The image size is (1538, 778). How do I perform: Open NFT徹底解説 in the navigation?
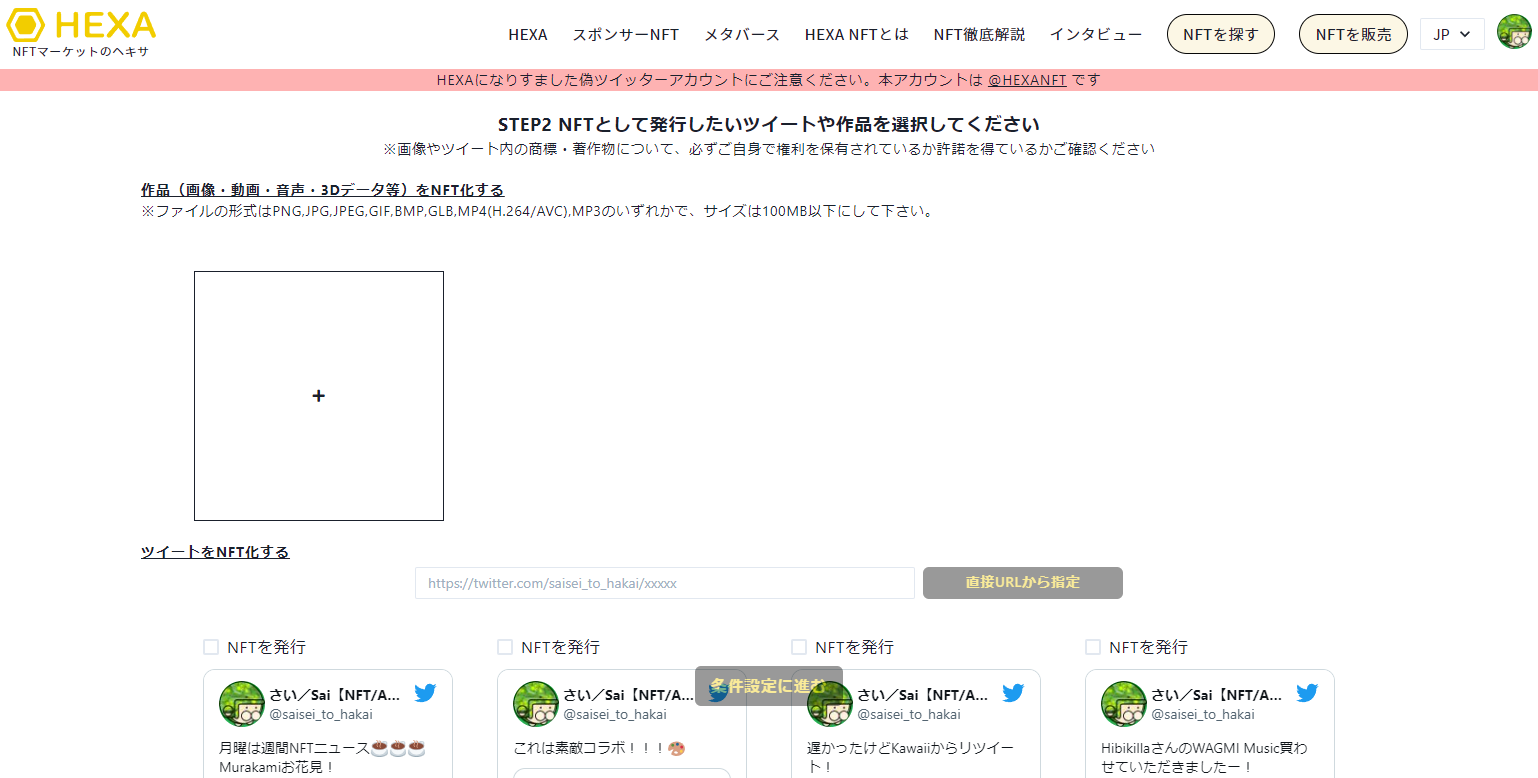coord(979,34)
